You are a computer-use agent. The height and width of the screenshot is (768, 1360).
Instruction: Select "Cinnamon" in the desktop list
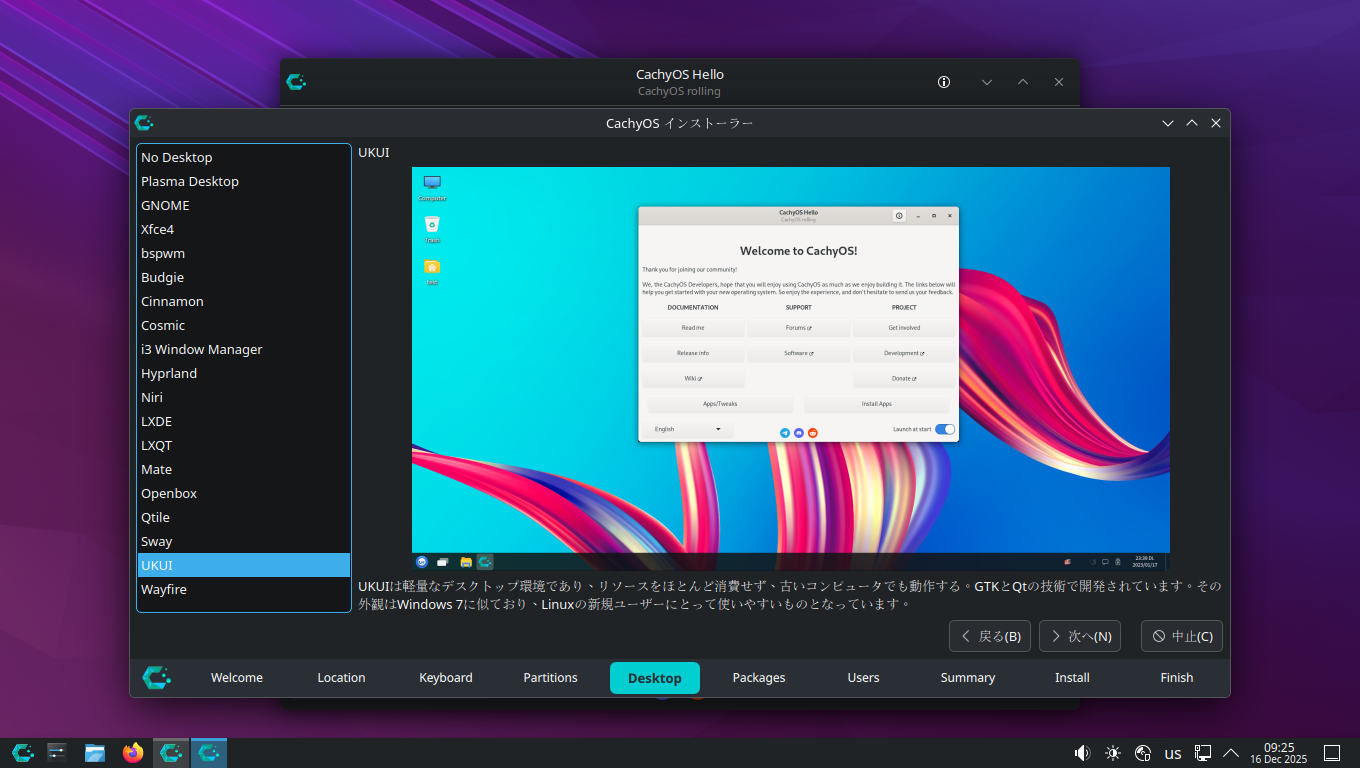[244, 301]
